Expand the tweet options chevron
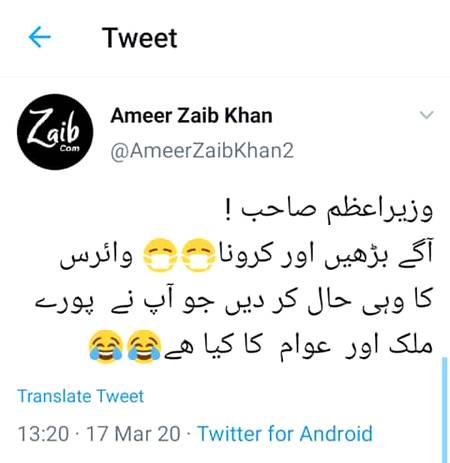Viewport: 450px width, 463px height. click(x=426, y=115)
